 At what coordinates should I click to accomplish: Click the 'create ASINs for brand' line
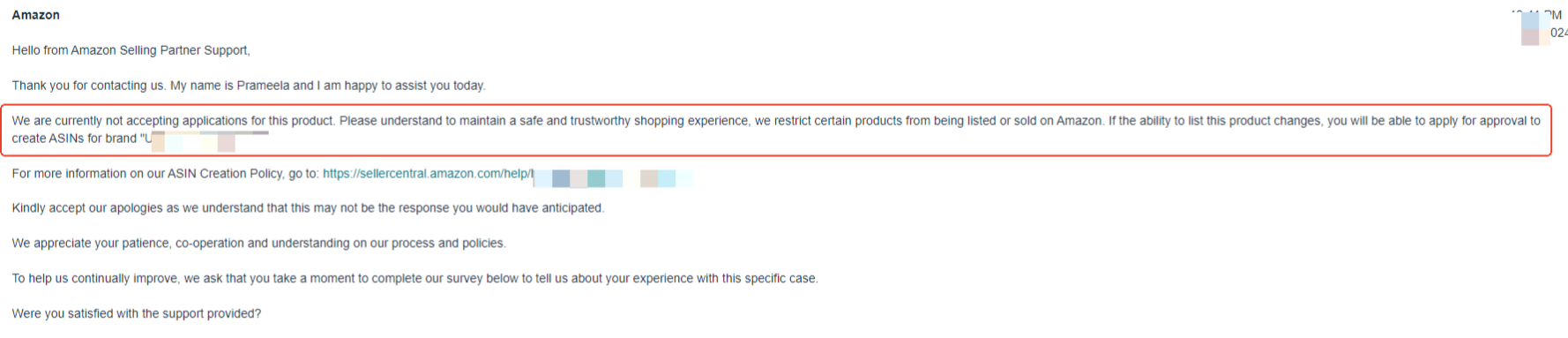click(74, 139)
